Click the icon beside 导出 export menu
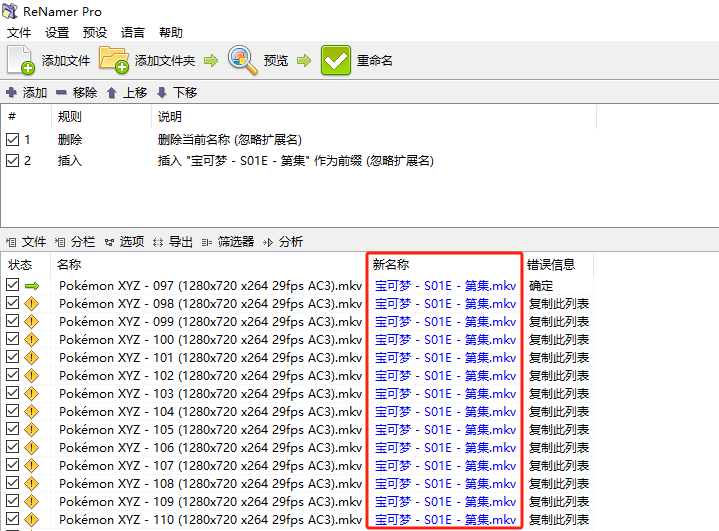719x531 pixels. (x=158, y=242)
